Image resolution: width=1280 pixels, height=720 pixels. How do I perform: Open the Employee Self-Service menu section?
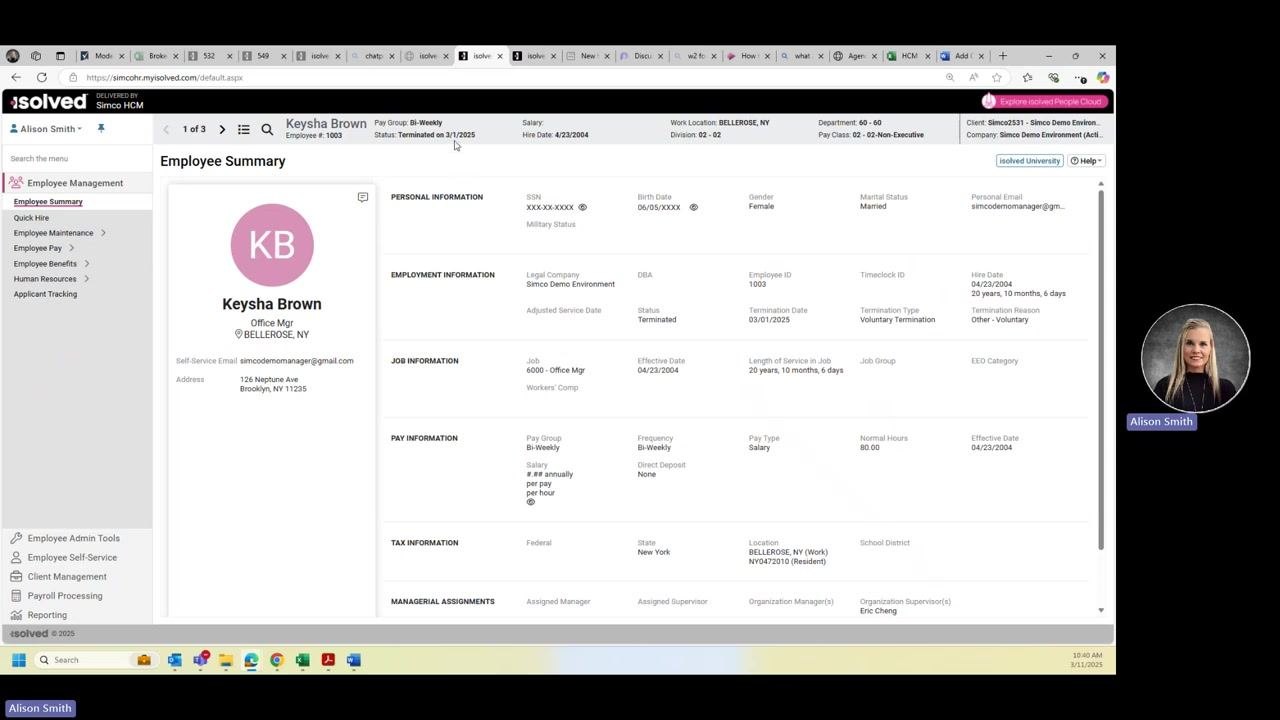pyautogui.click(x=72, y=558)
